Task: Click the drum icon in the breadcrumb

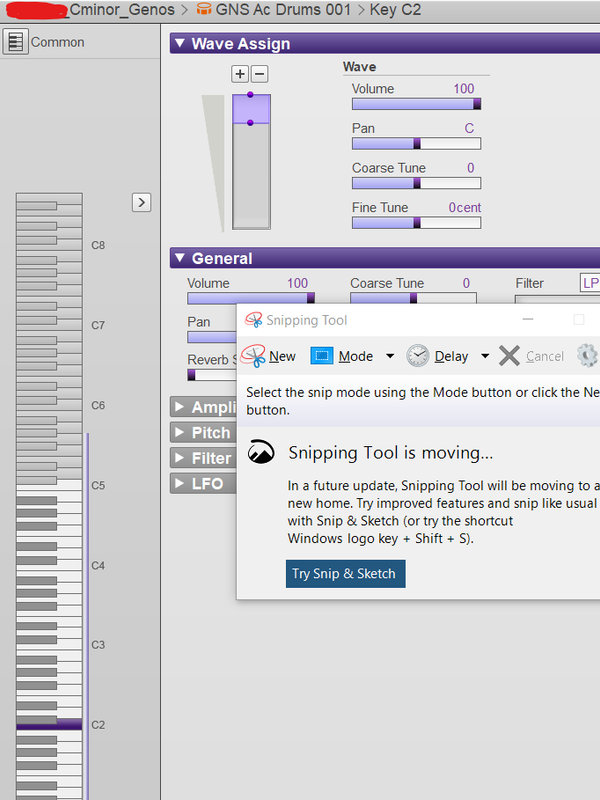Action: (204, 9)
